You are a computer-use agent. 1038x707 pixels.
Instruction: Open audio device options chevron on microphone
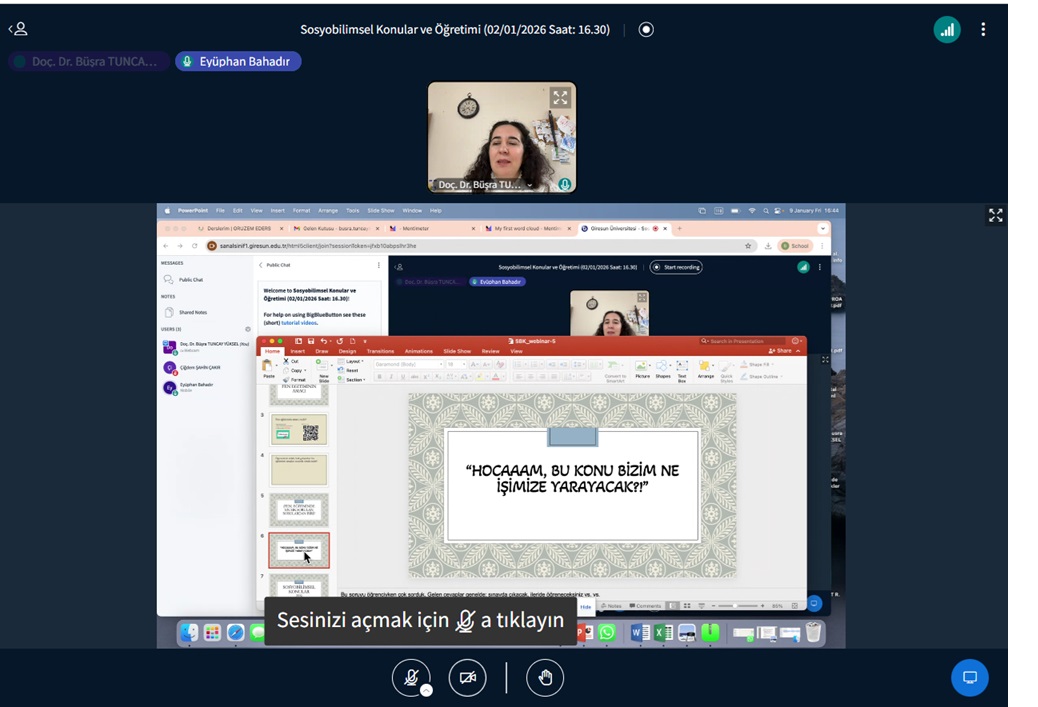[x=426, y=690]
